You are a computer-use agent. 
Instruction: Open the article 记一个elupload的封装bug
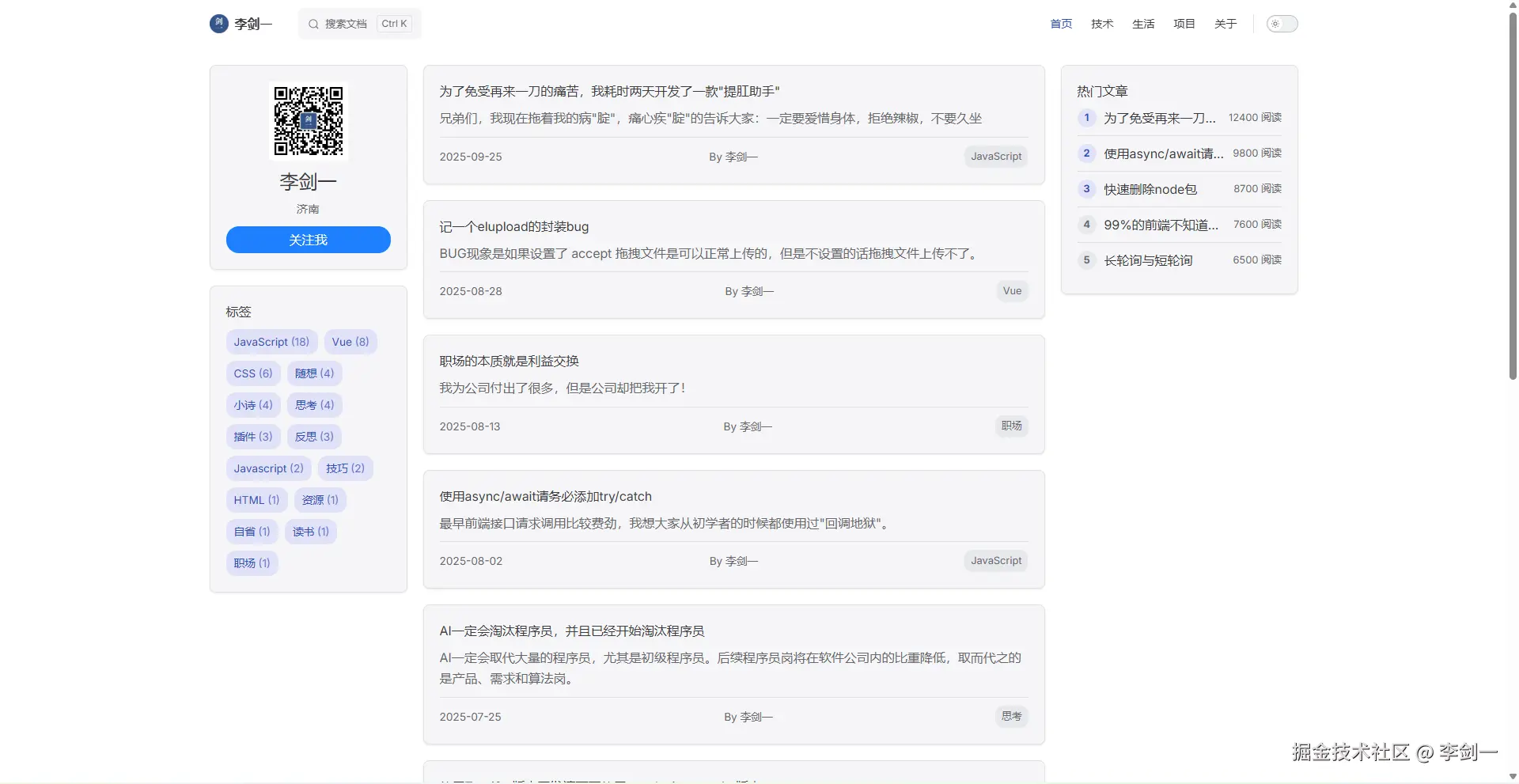coord(514,227)
